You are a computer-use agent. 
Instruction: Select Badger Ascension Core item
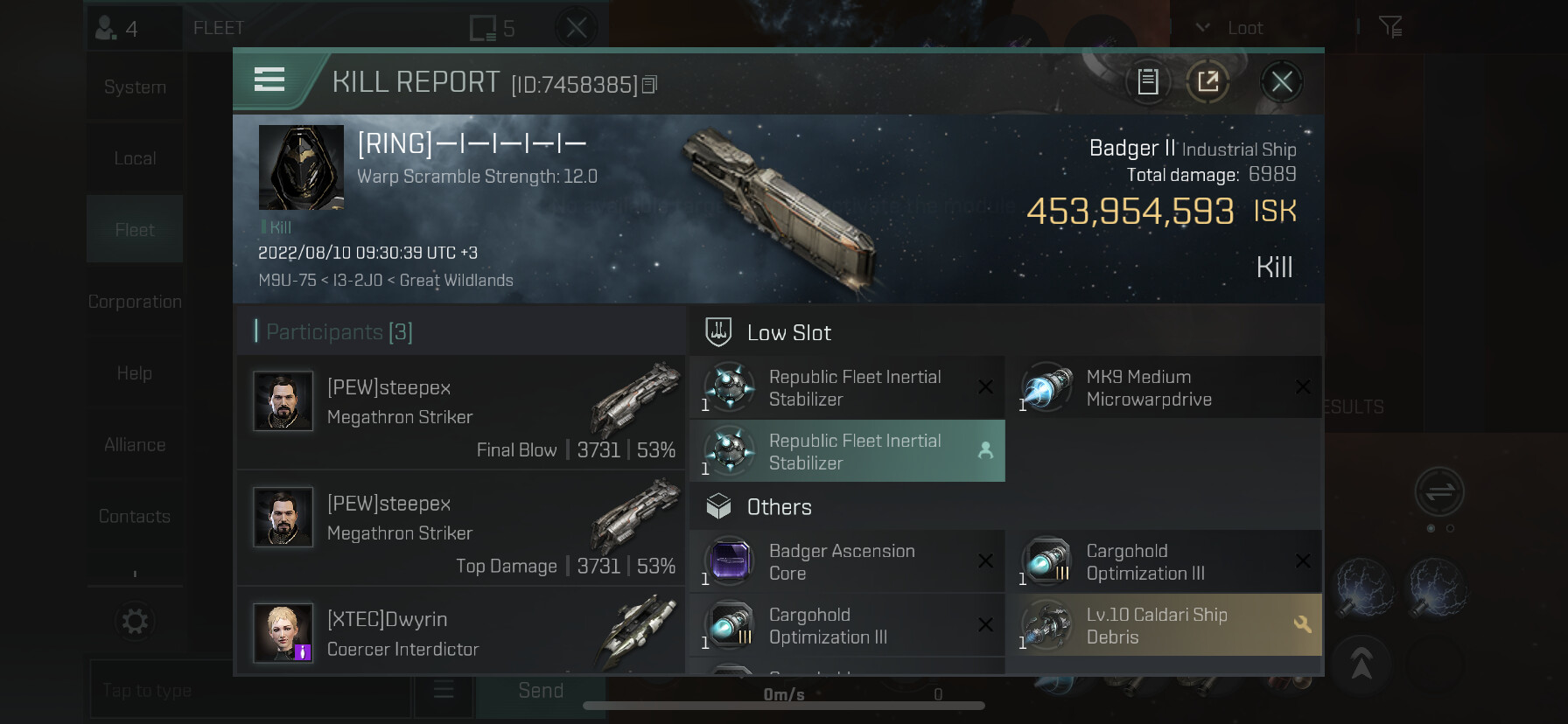[x=847, y=561]
